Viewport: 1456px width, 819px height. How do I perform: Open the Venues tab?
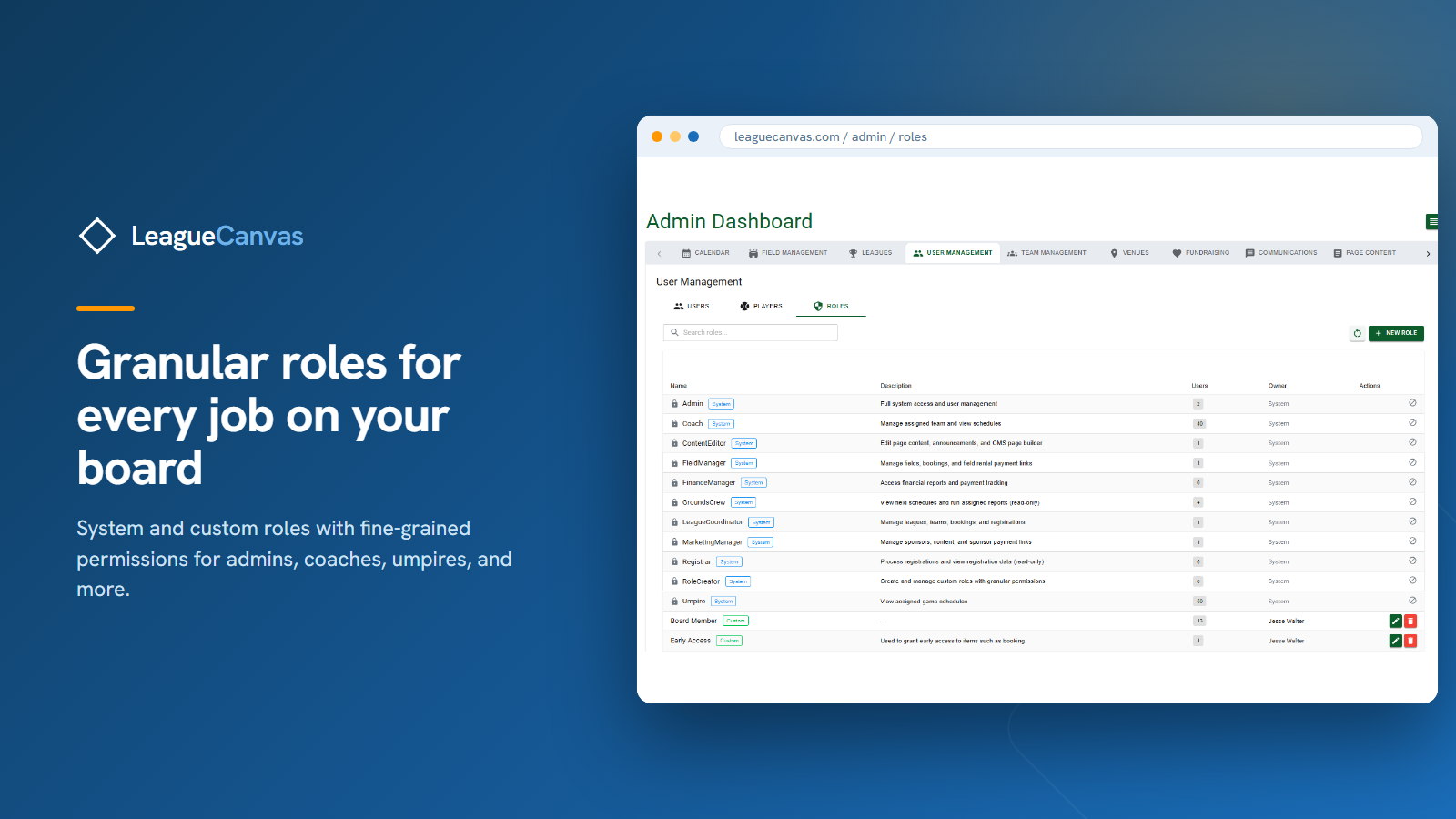click(1129, 253)
